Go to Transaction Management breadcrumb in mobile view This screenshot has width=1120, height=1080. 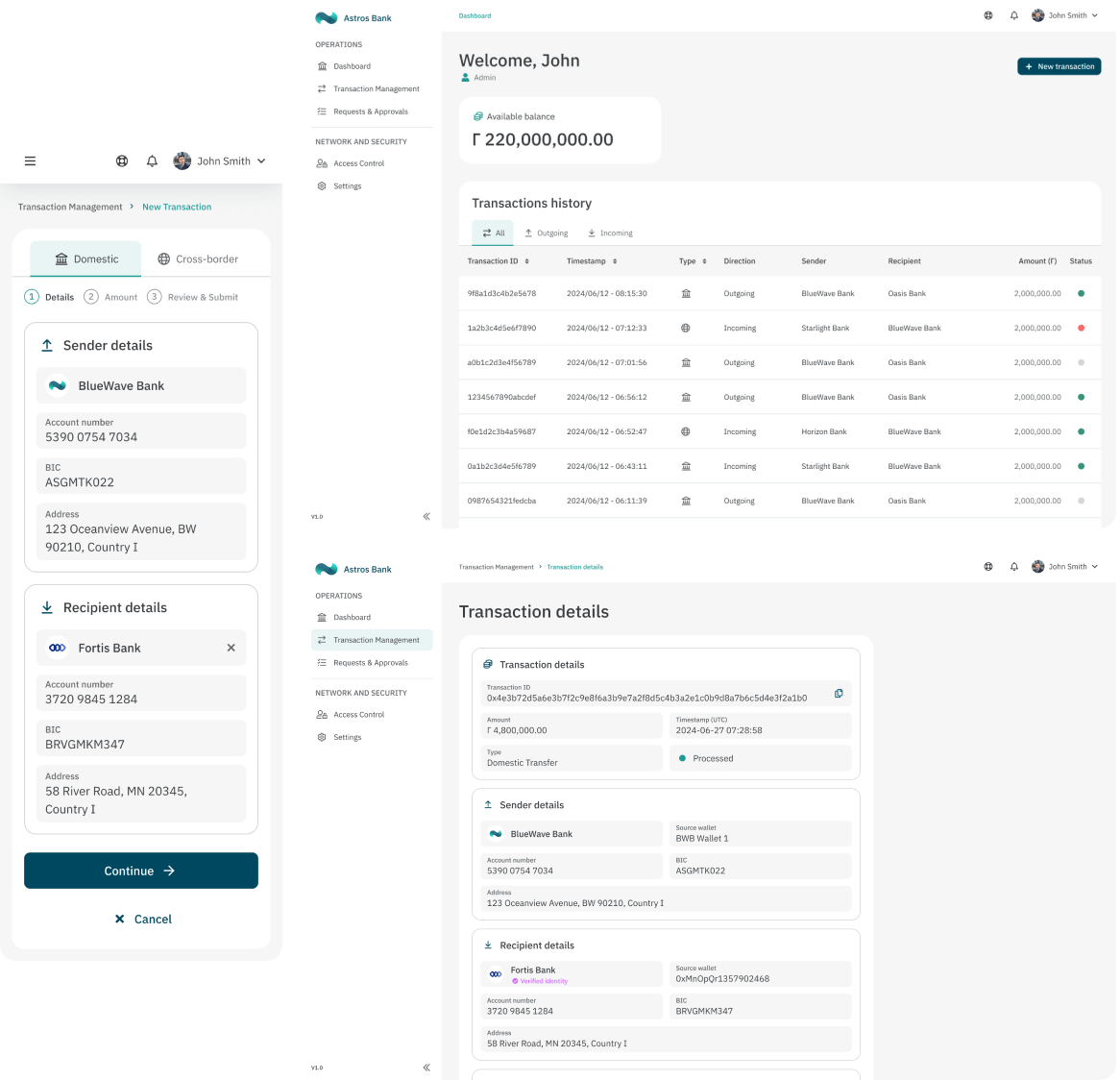(70, 208)
